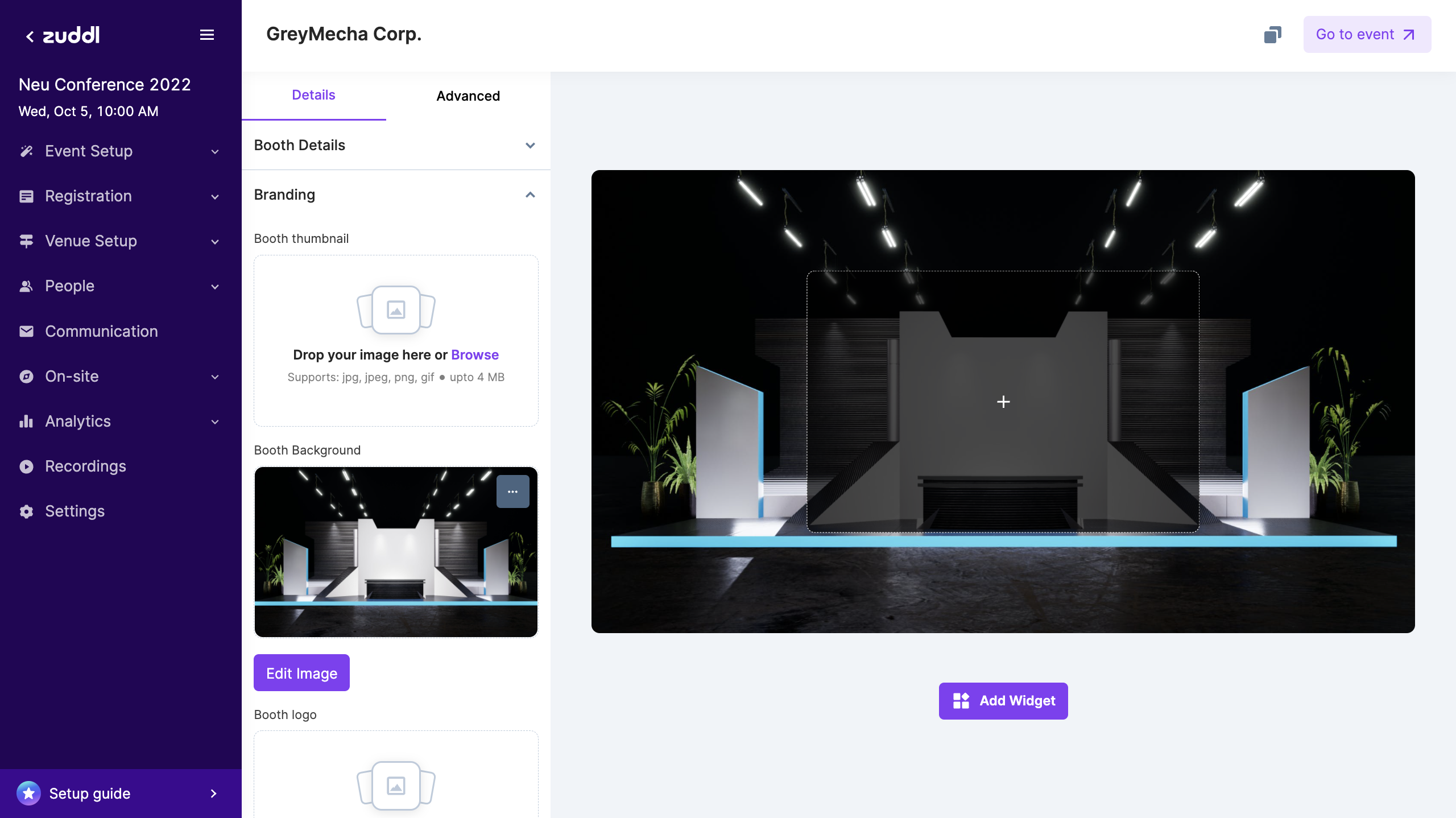Open the three-dots menu on Booth Background
Viewport: 1456px width, 818px height.
point(512,491)
